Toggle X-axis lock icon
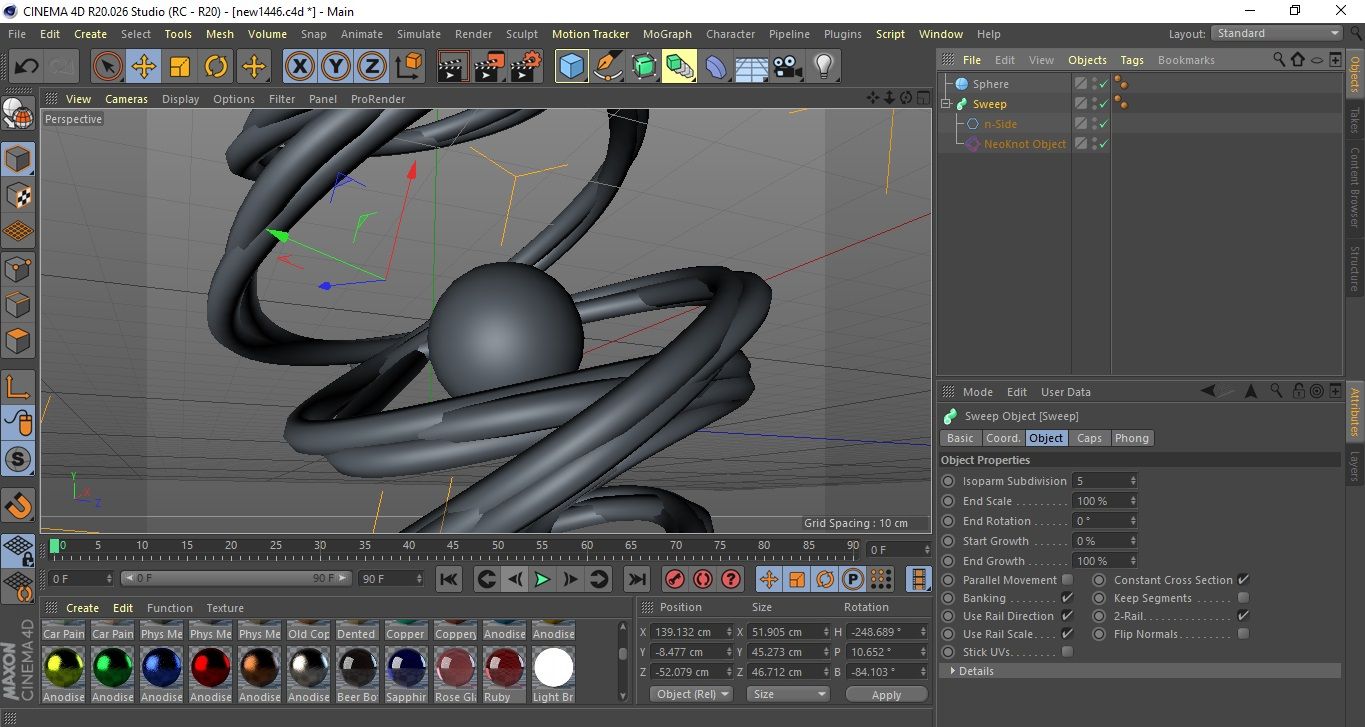The image size is (1365, 727). [x=298, y=67]
